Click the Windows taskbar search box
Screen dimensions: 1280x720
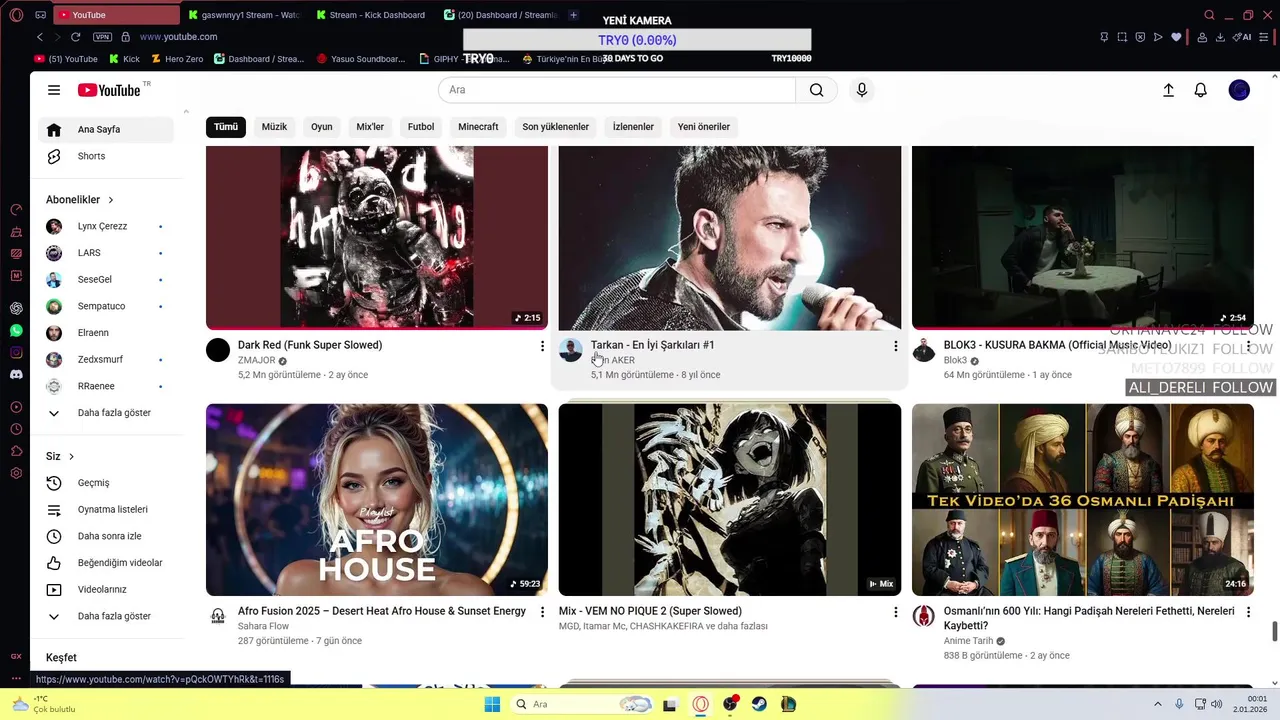tap(582, 704)
